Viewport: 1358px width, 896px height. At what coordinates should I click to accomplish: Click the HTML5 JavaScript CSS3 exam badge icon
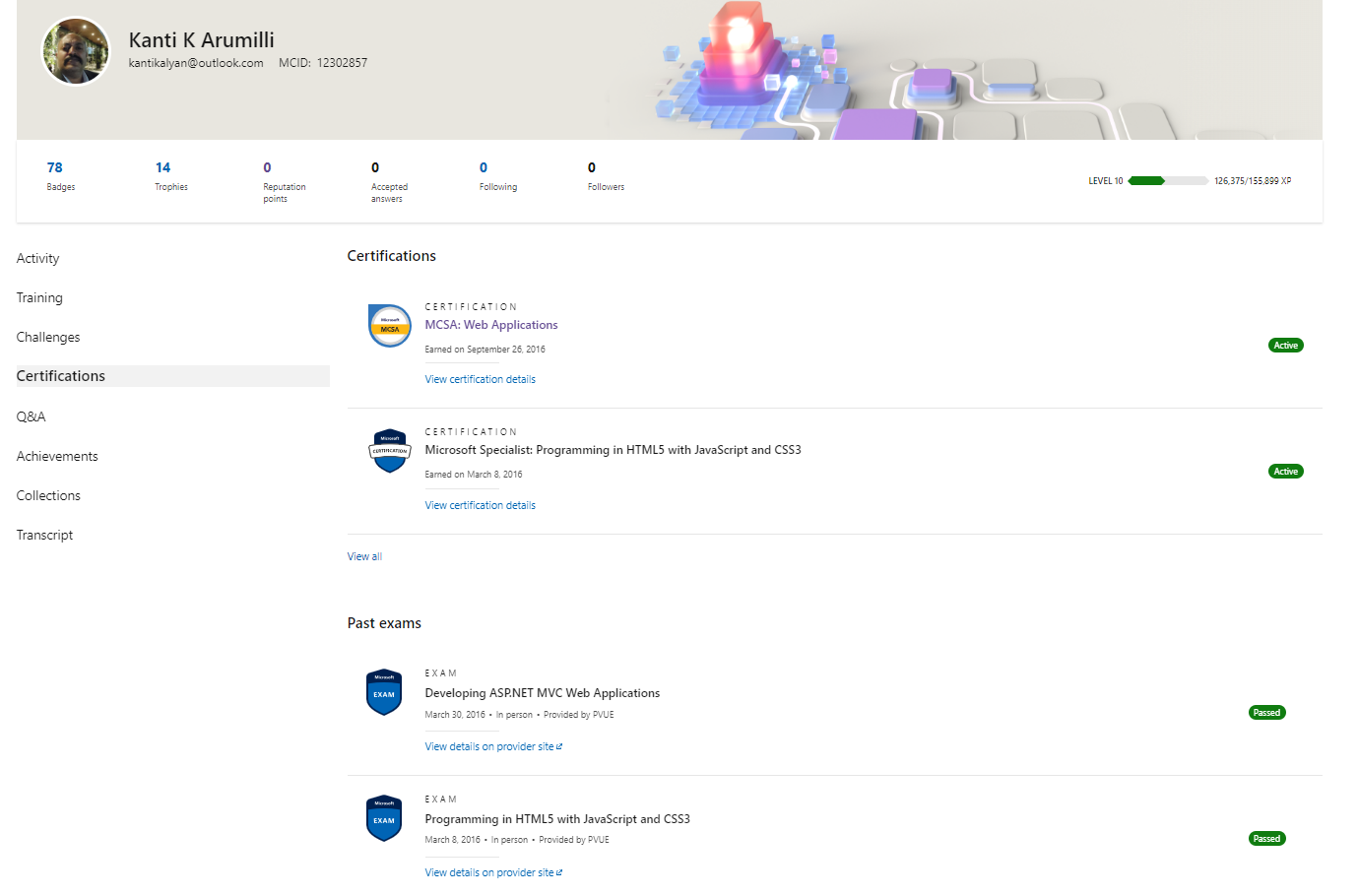tap(384, 818)
